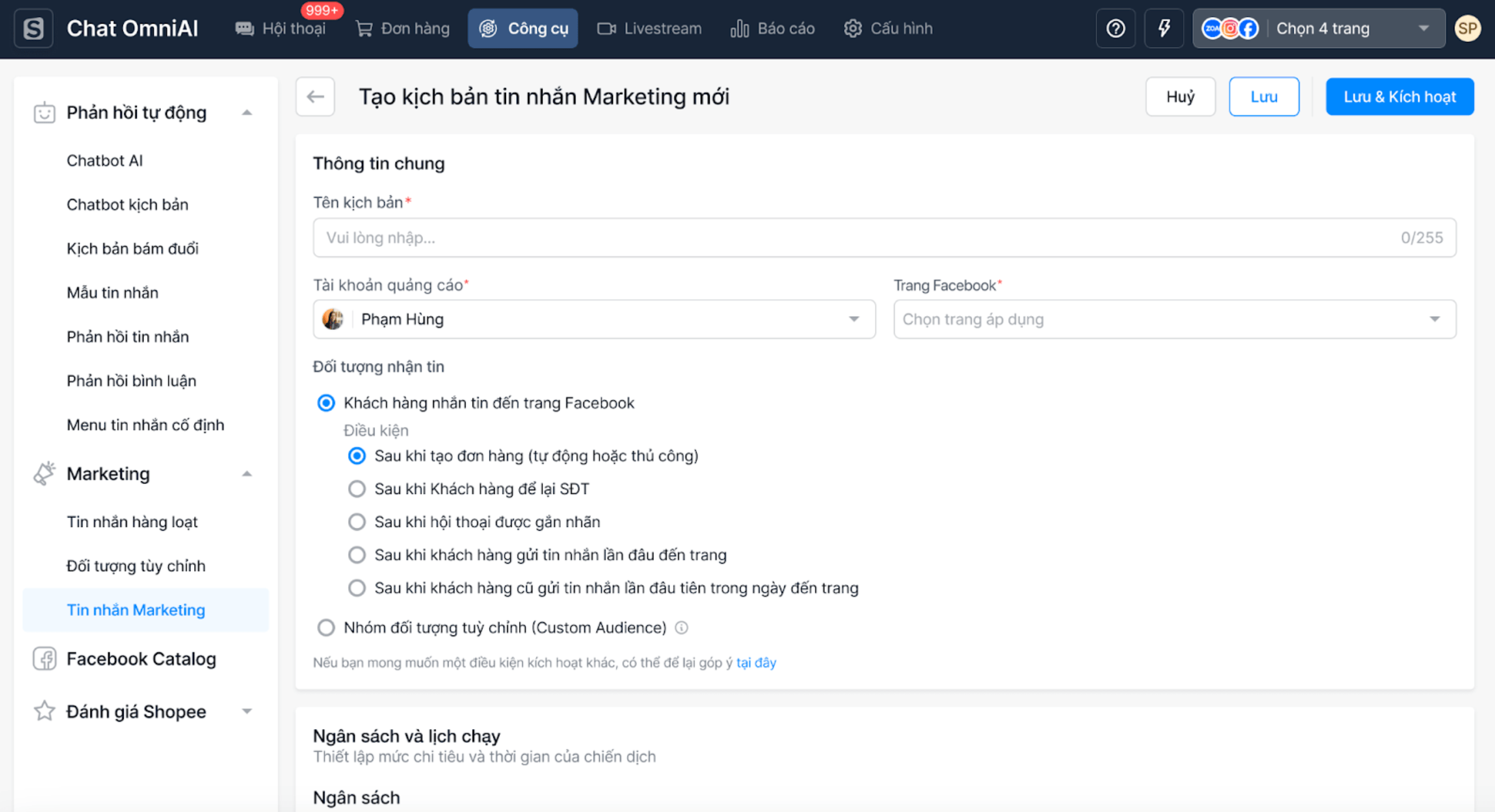The image size is (1495, 812).
Task: Click the Chat OmniAI logo icon
Action: click(34, 29)
